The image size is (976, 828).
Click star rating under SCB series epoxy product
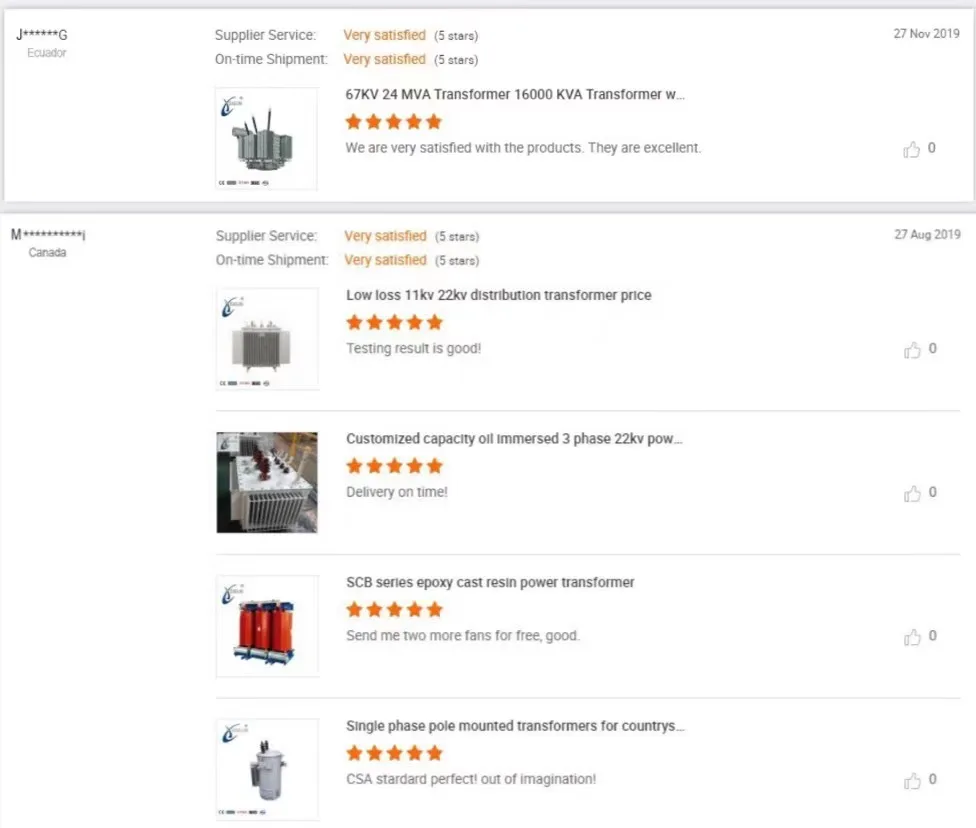point(394,609)
